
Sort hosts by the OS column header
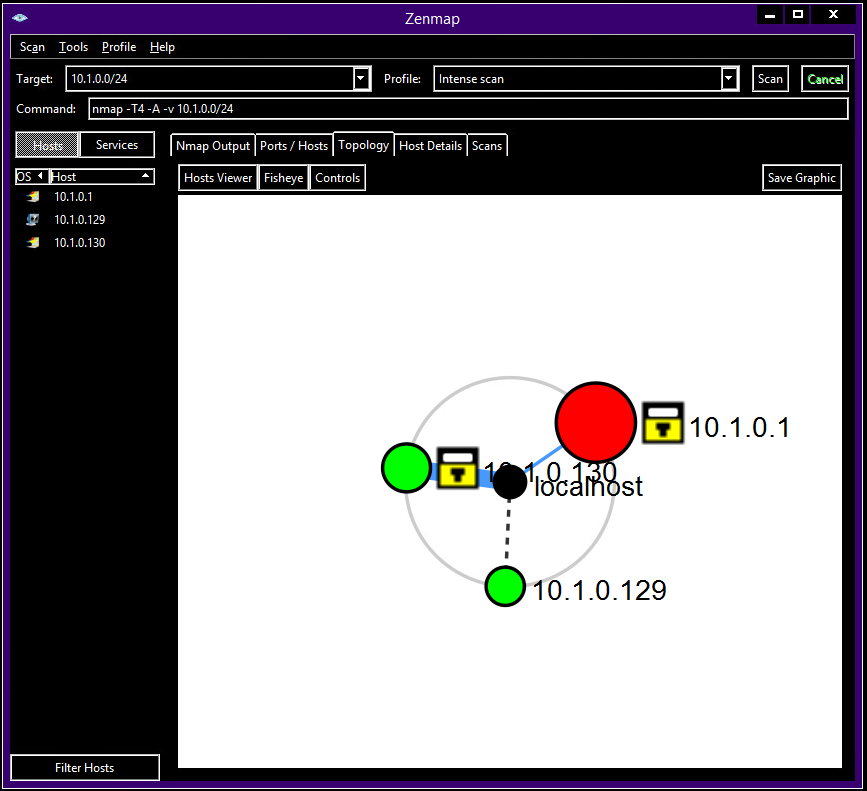31,177
